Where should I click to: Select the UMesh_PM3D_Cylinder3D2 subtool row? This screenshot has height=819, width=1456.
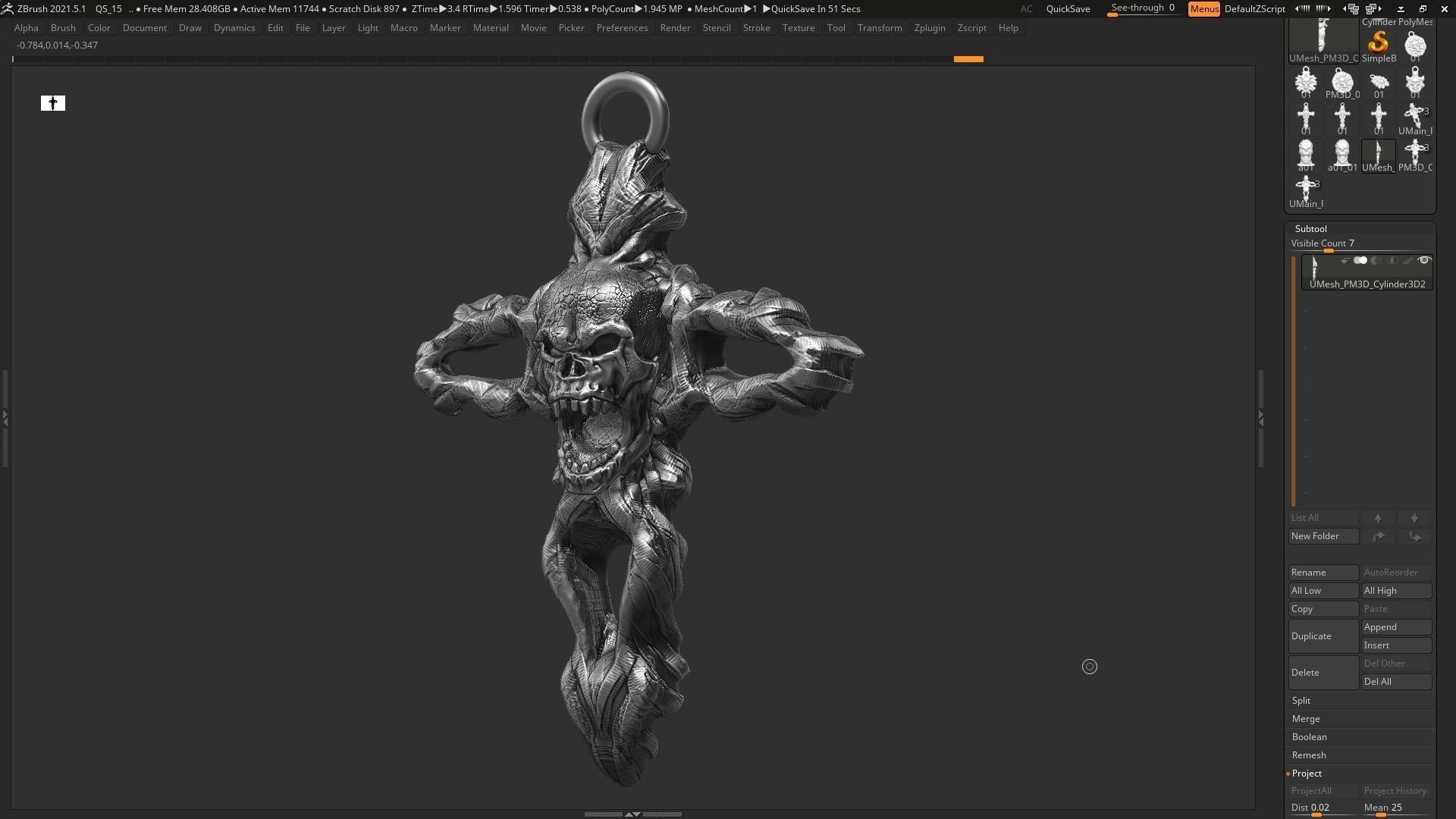[1367, 273]
